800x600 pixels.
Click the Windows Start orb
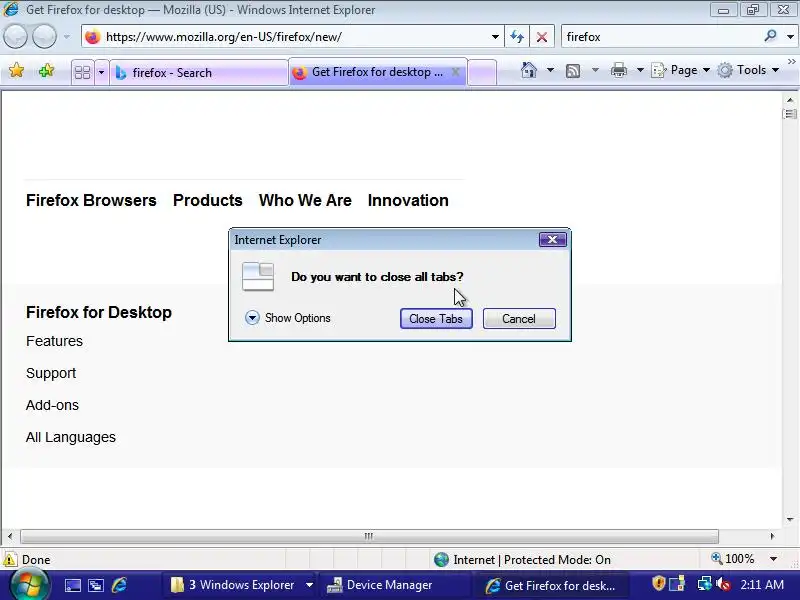click(29, 585)
